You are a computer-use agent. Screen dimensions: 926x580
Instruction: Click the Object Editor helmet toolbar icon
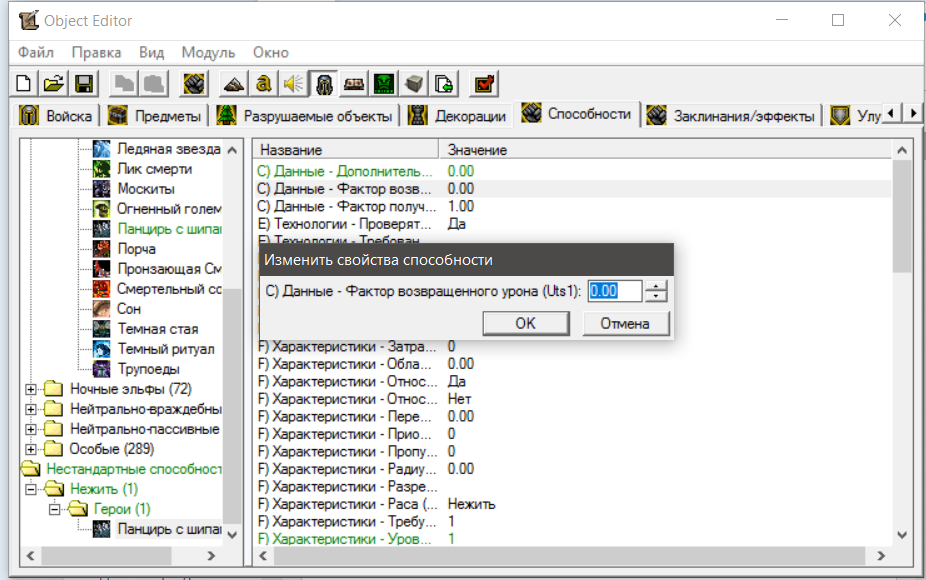pyautogui.click(x=324, y=83)
